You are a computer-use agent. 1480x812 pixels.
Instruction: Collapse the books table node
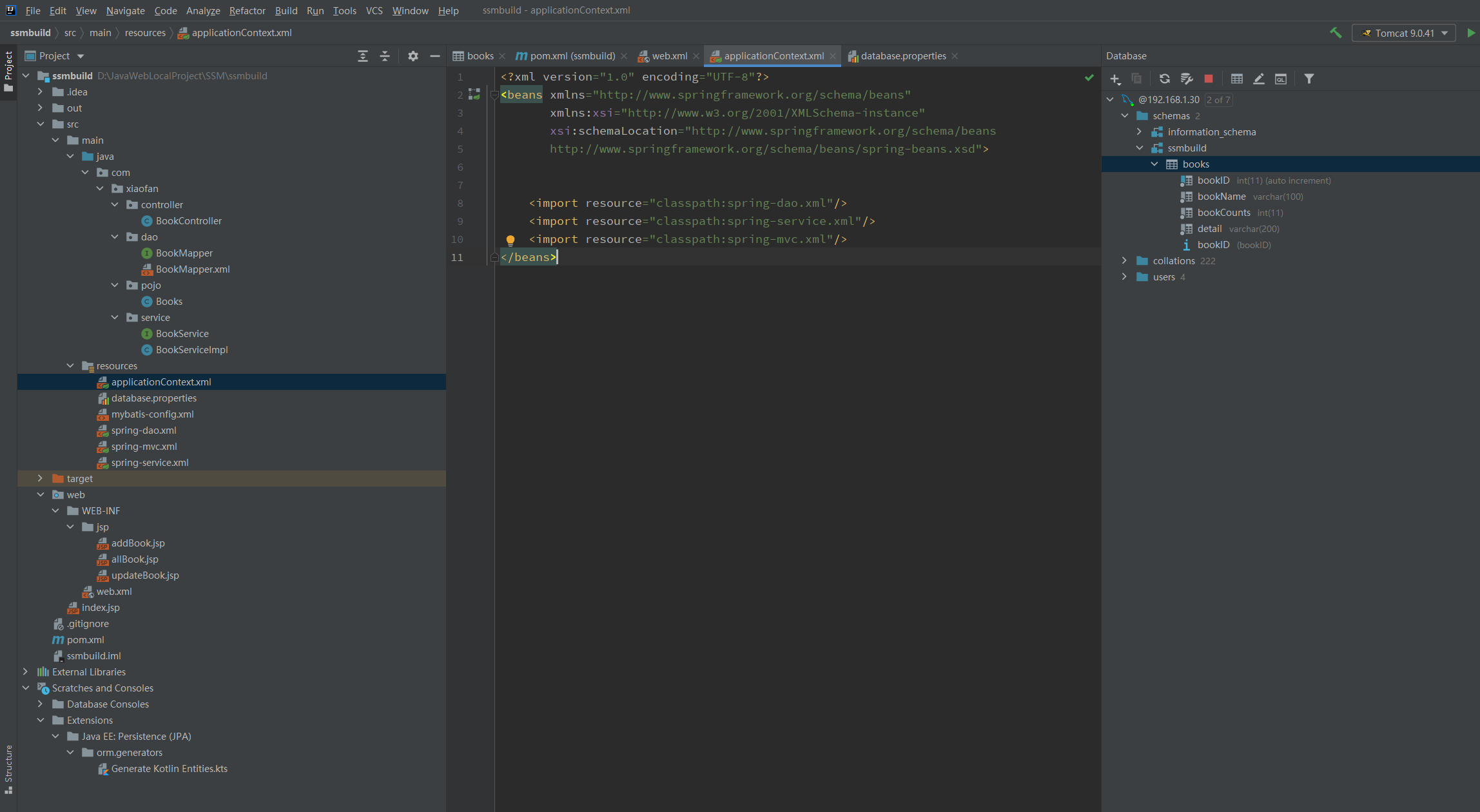click(x=1154, y=164)
